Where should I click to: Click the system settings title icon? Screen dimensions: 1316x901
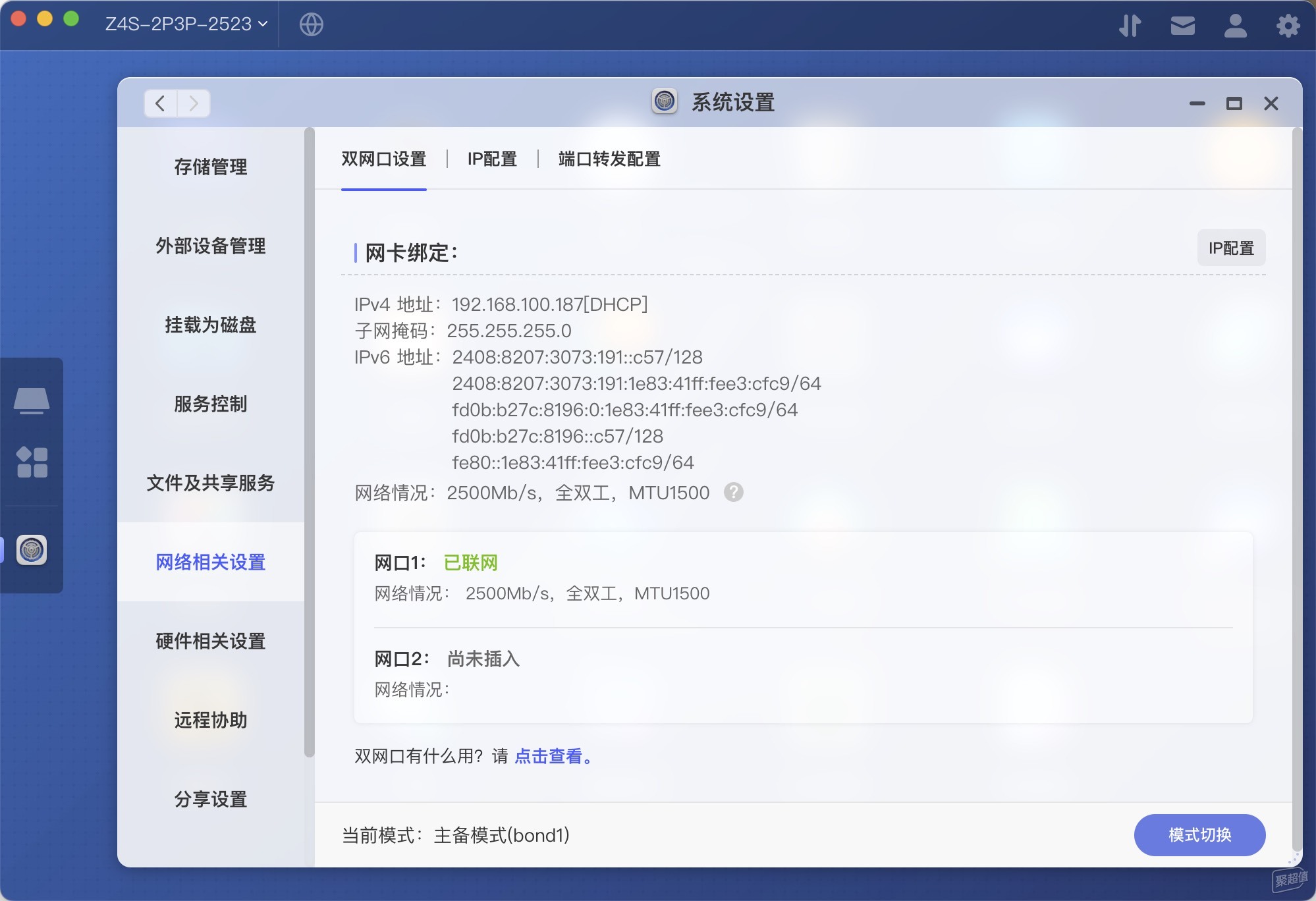[x=665, y=101]
